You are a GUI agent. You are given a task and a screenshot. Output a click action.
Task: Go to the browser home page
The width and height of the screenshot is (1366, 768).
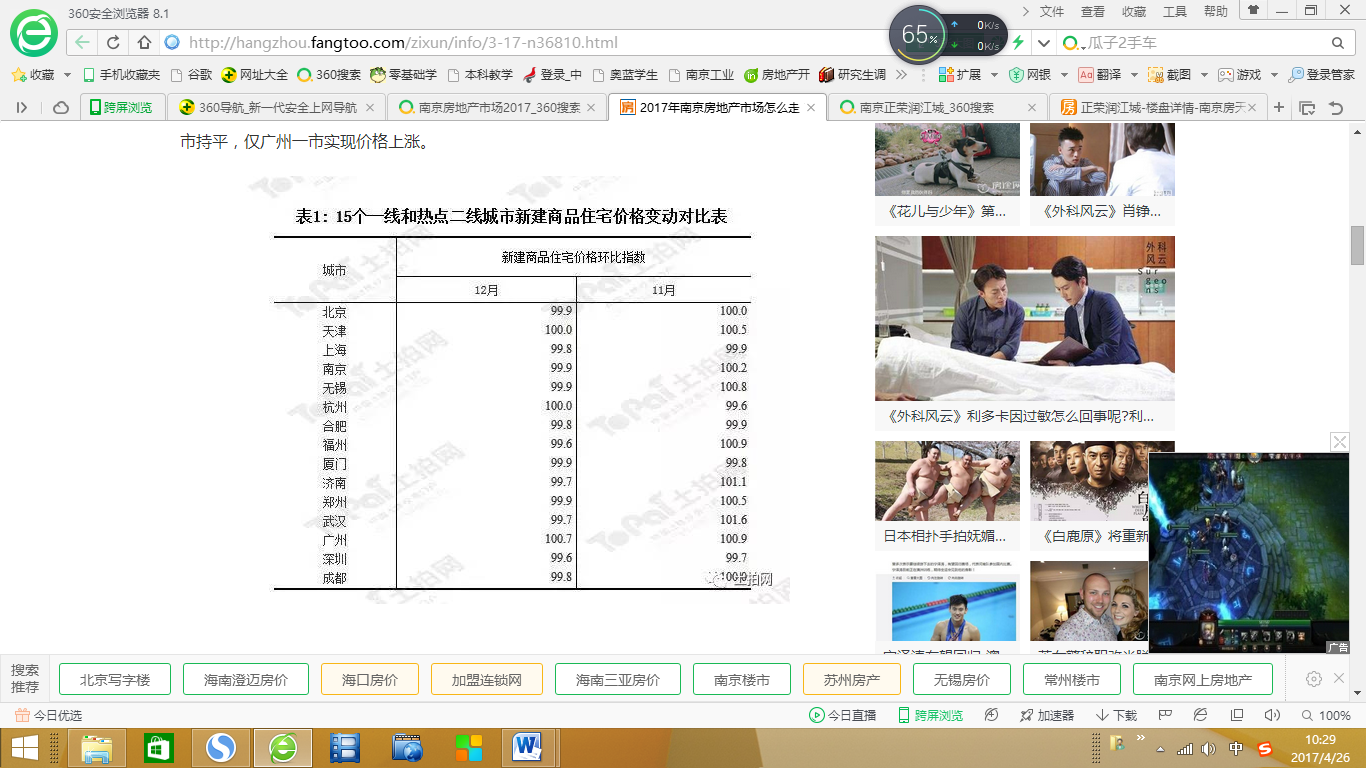(x=144, y=43)
